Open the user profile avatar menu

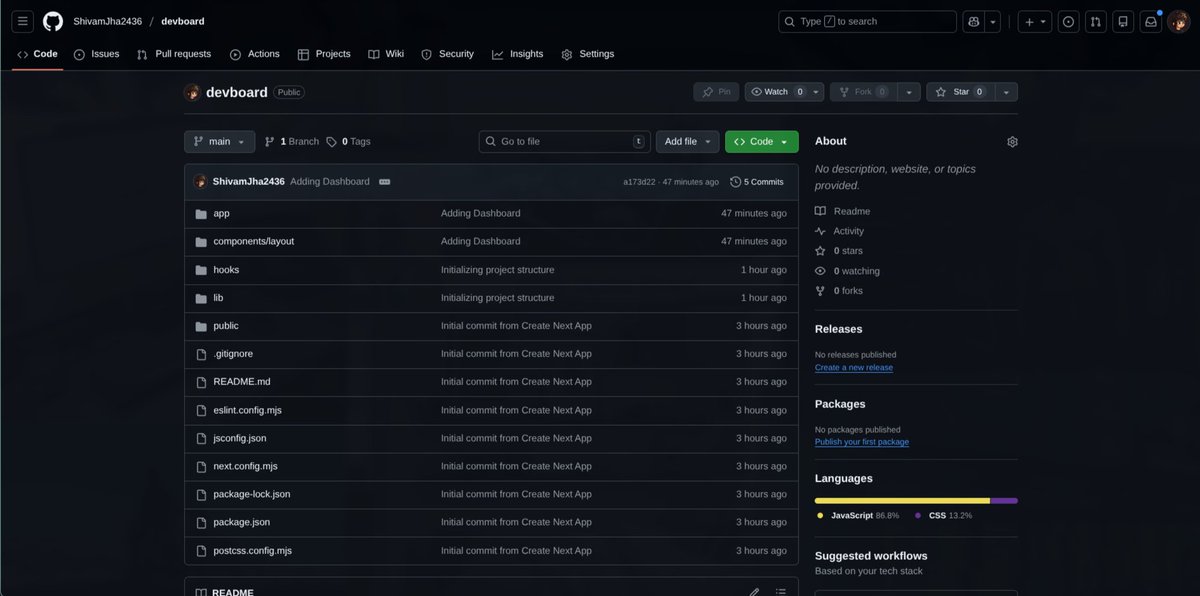1179,21
